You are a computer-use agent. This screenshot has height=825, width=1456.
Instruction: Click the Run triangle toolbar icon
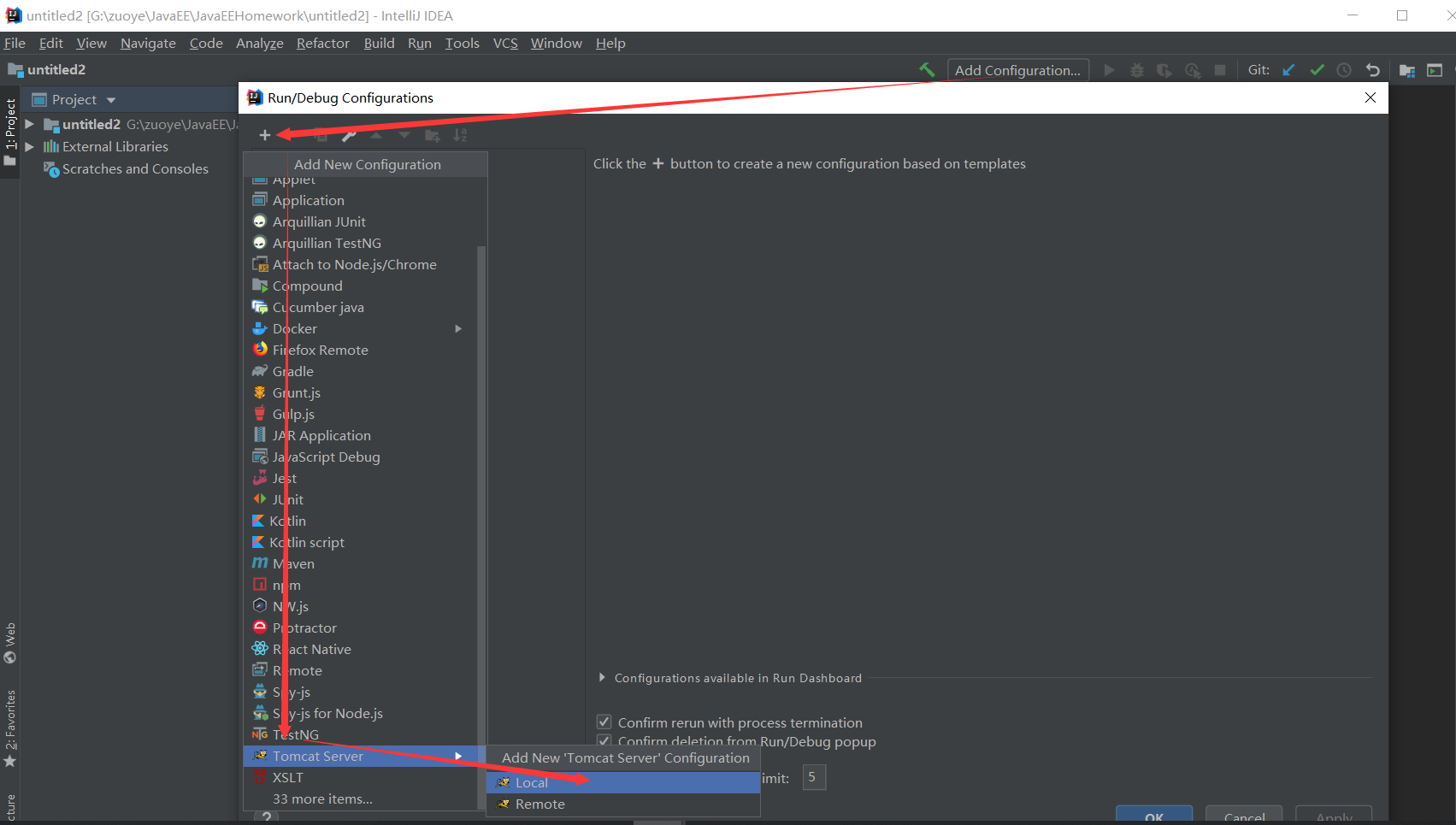click(x=1109, y=70)
